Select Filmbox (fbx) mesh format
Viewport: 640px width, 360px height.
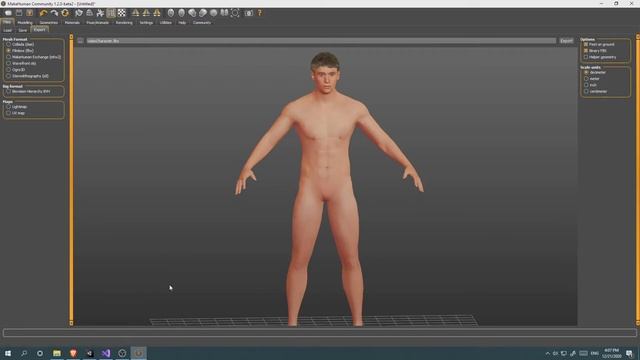coord(20,51)
